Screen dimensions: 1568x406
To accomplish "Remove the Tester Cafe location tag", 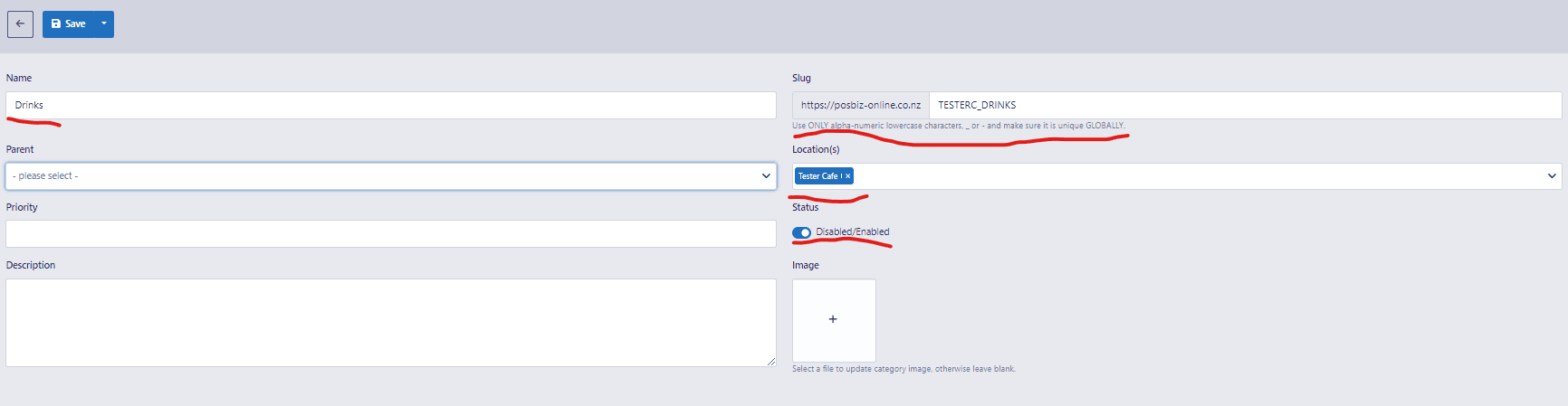I will pos(848,176).
